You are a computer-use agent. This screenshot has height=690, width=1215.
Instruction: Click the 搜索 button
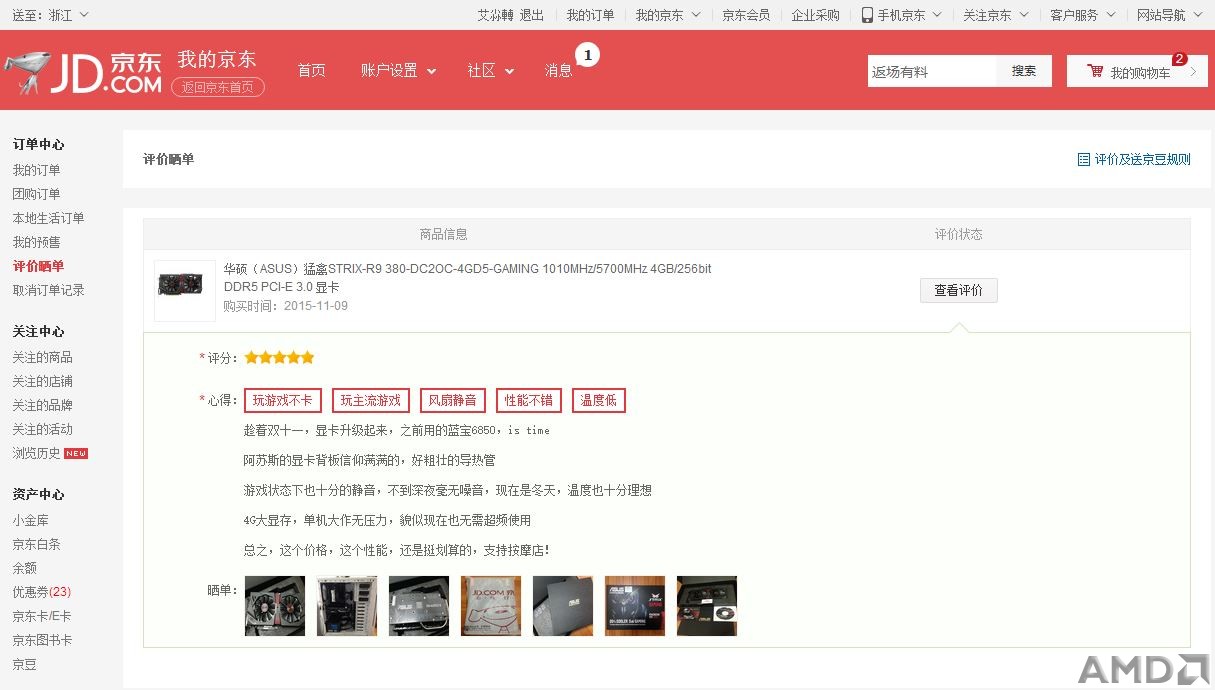tap(1024, 71)
